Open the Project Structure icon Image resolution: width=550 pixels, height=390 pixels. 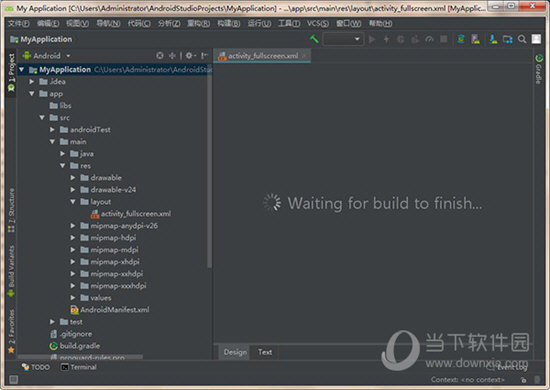pos(508,39)
